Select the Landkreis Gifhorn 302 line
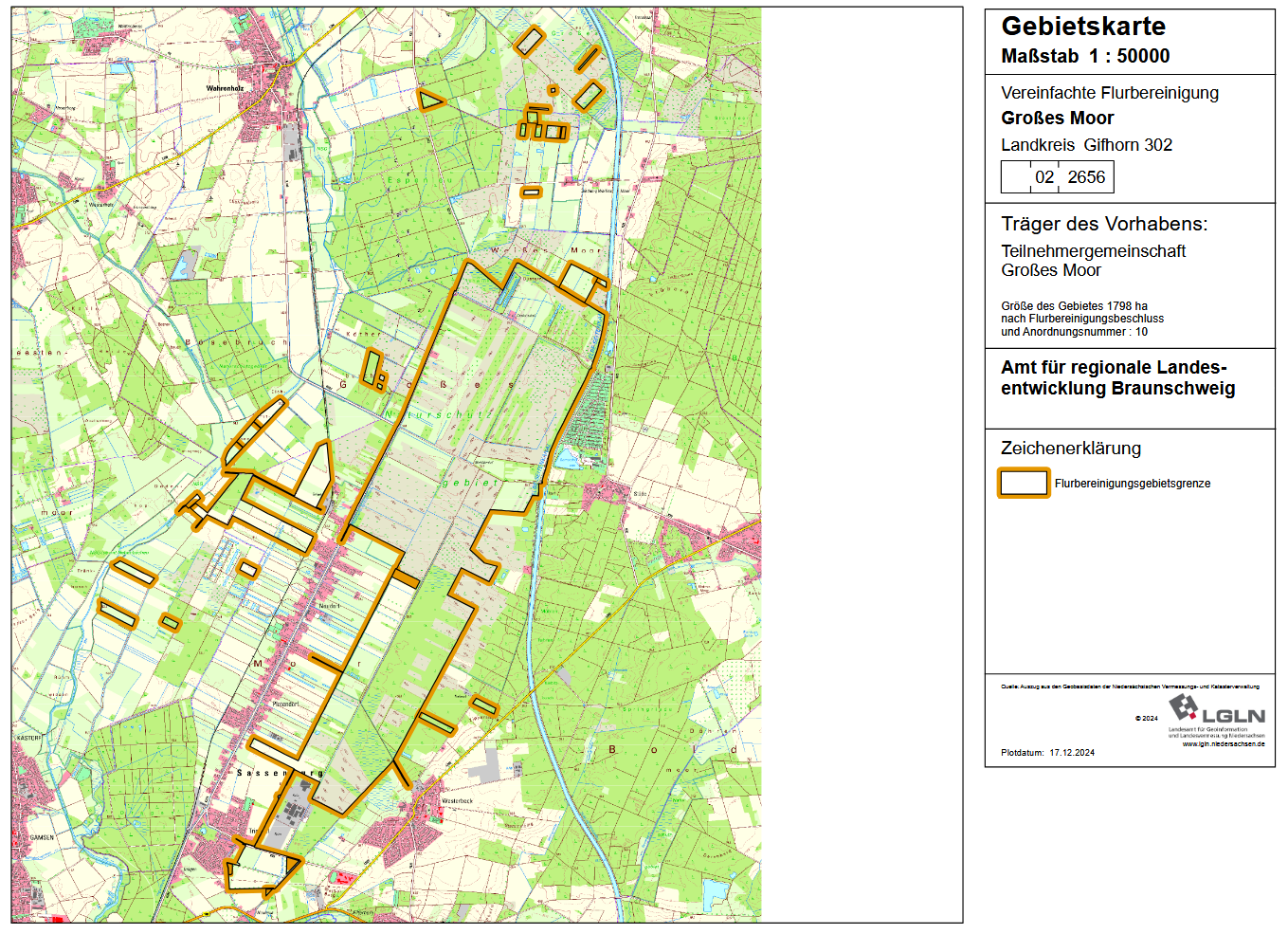The width and height of the screenshot is (1288, 934). 1086,145
